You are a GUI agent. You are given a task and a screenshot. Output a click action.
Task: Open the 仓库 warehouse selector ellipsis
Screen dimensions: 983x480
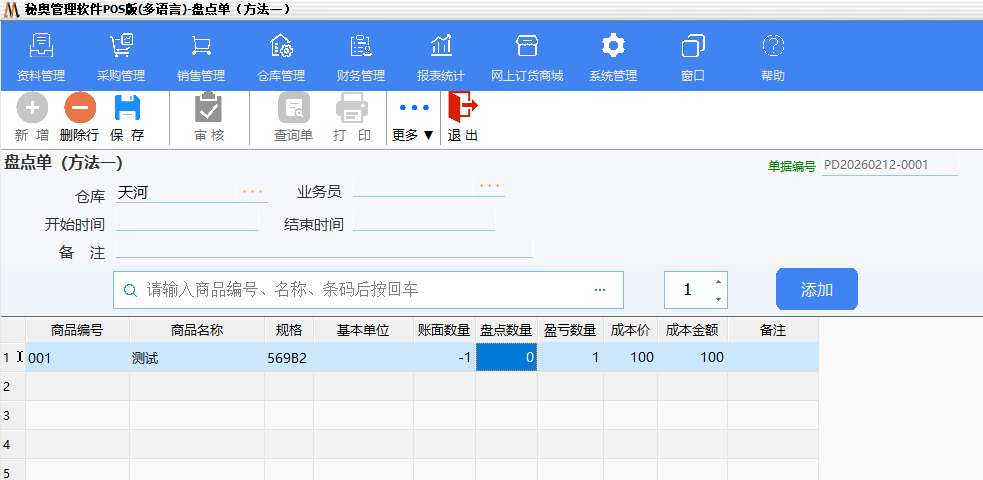click(x=252, y=191)
